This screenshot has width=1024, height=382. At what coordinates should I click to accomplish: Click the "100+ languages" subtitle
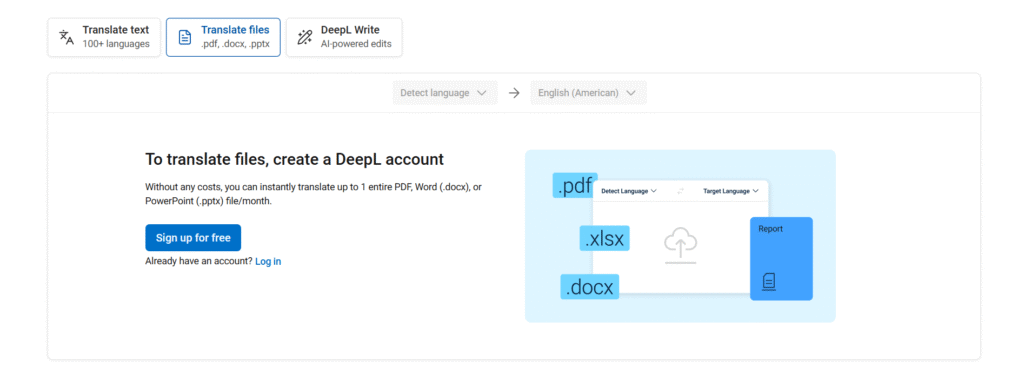point(116,44)
